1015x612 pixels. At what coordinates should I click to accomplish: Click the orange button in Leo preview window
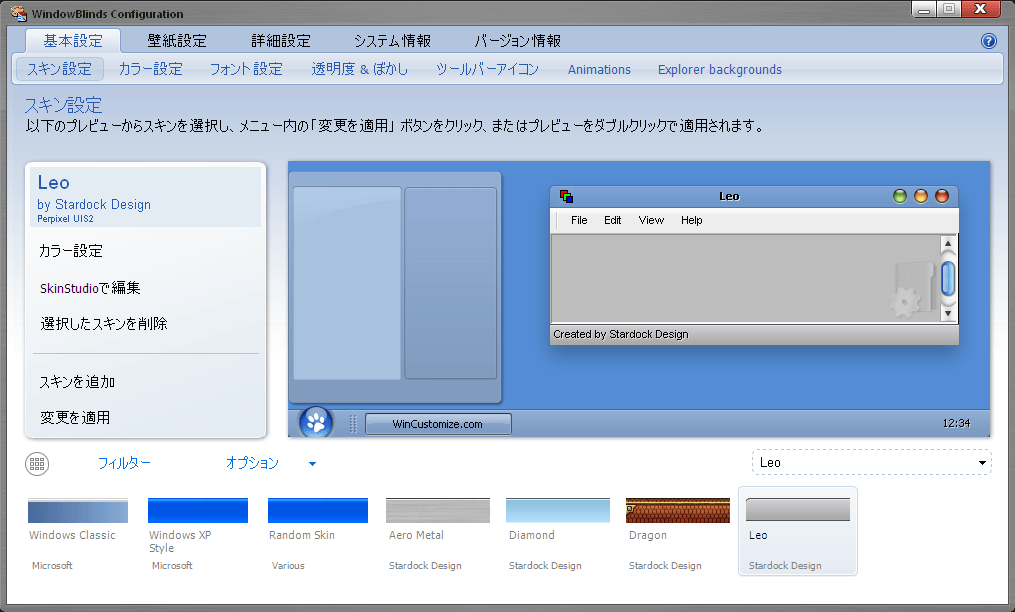[x=920, y=196]
